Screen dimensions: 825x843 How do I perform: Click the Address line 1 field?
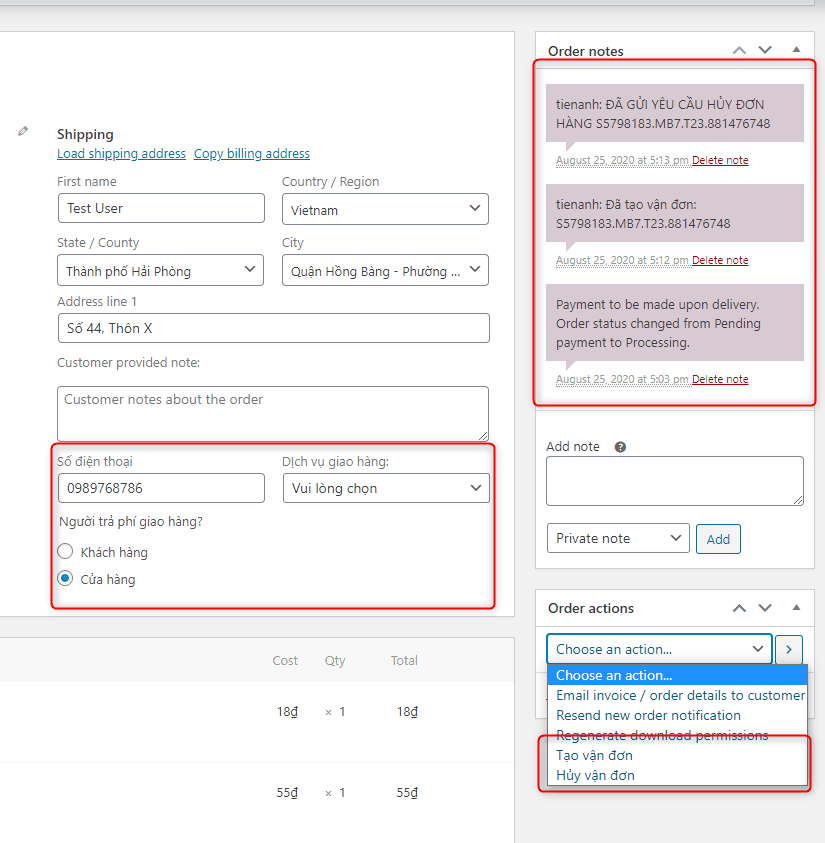click(274, 328)
